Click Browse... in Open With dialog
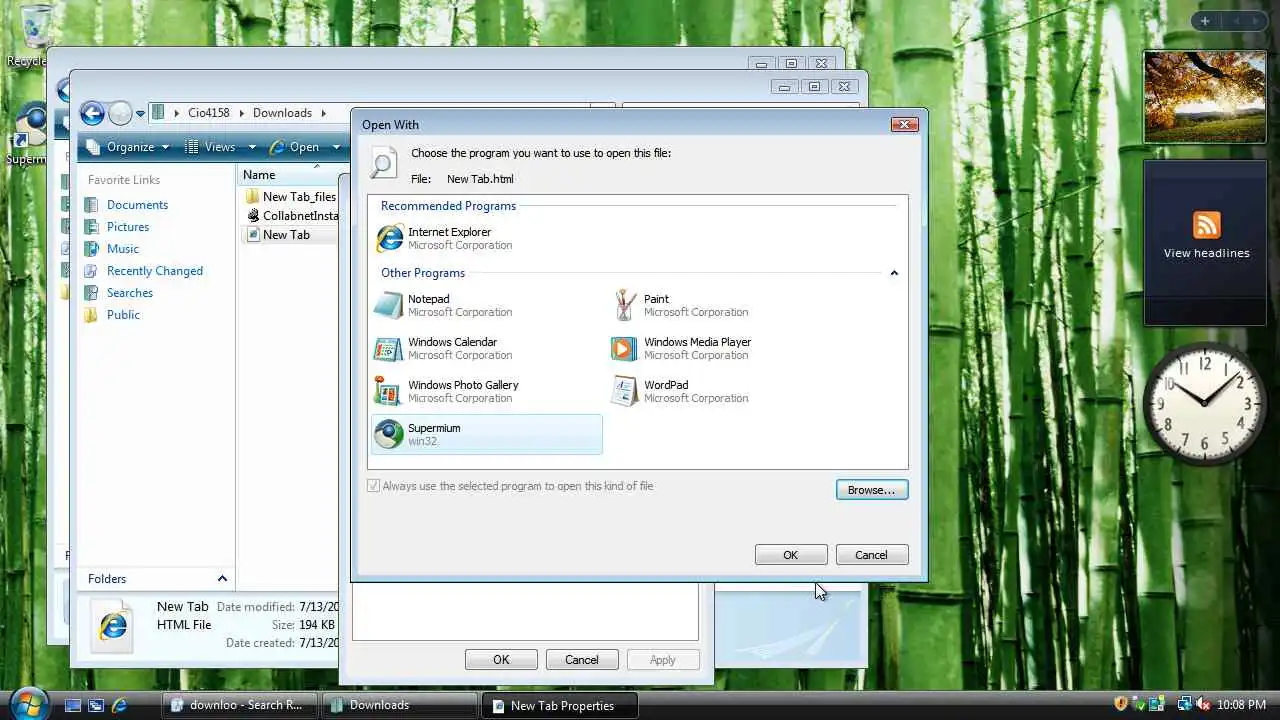Screen dimensions: 1280x720 tap(872, 490)
